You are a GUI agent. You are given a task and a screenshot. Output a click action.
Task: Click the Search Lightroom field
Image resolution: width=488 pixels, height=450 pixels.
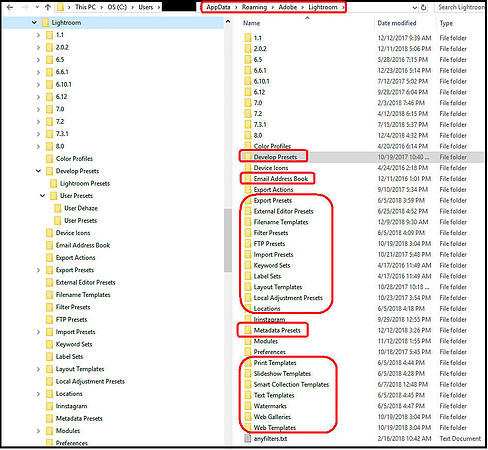pyautogui.click(x=461, y=7)
